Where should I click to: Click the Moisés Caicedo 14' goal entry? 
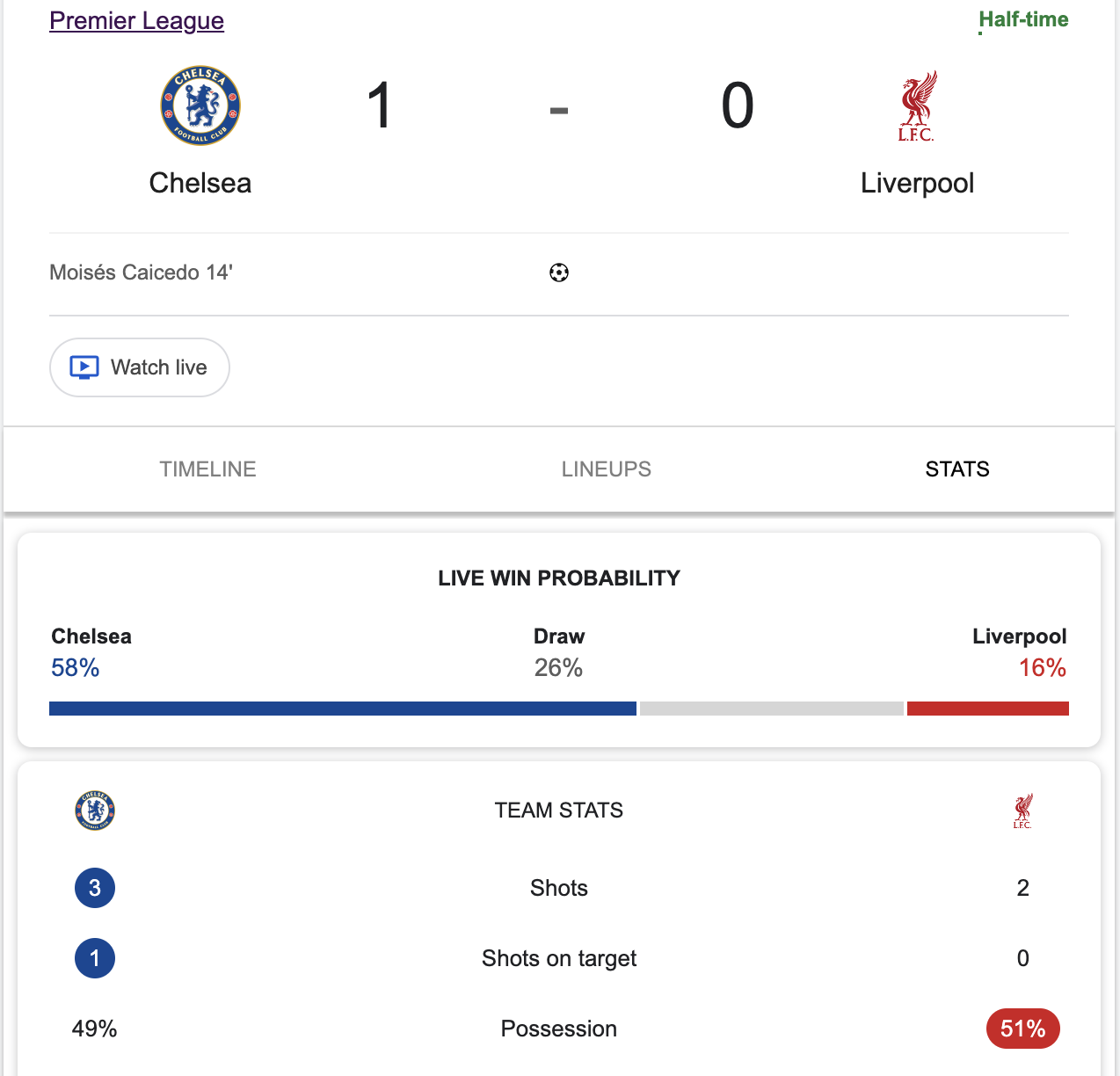[x=141, y=273]
